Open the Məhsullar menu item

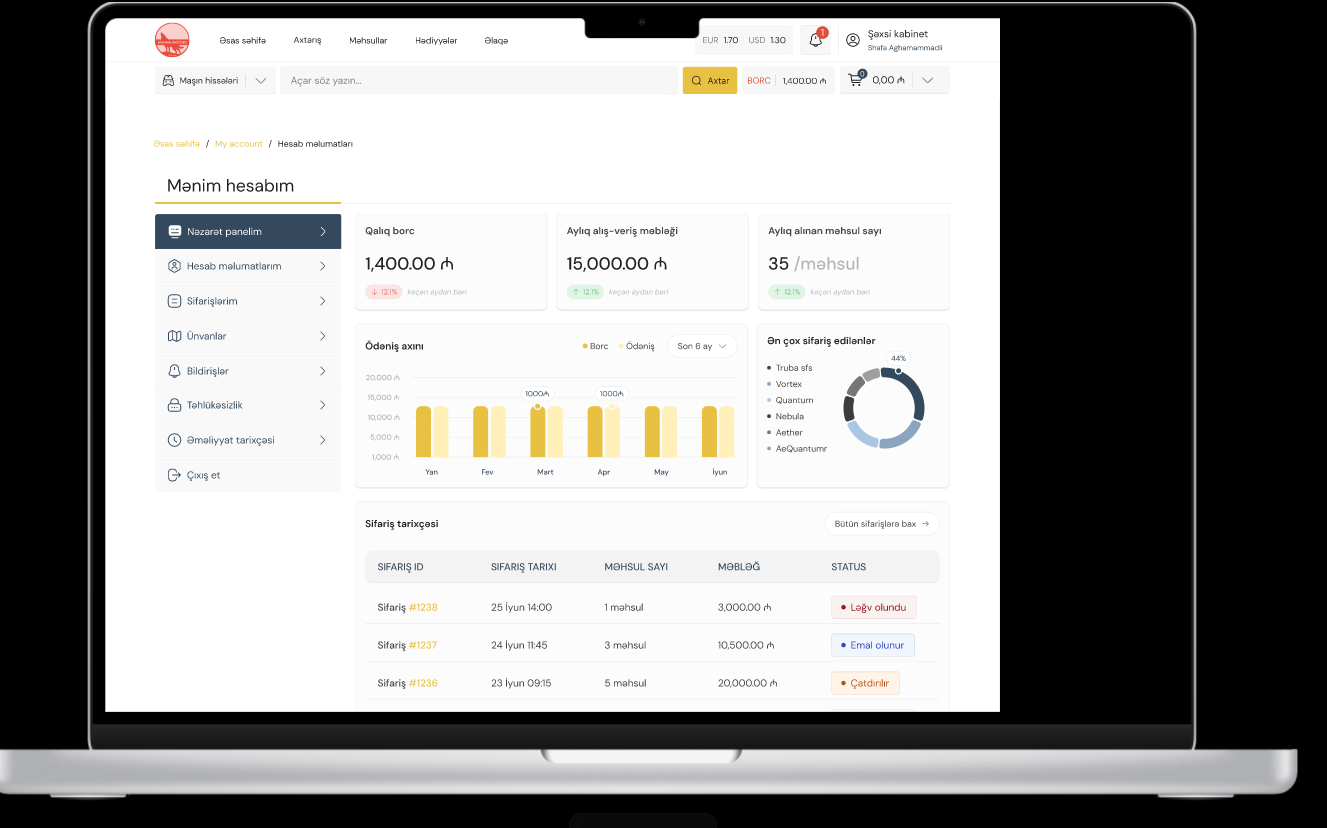point(368,40)
